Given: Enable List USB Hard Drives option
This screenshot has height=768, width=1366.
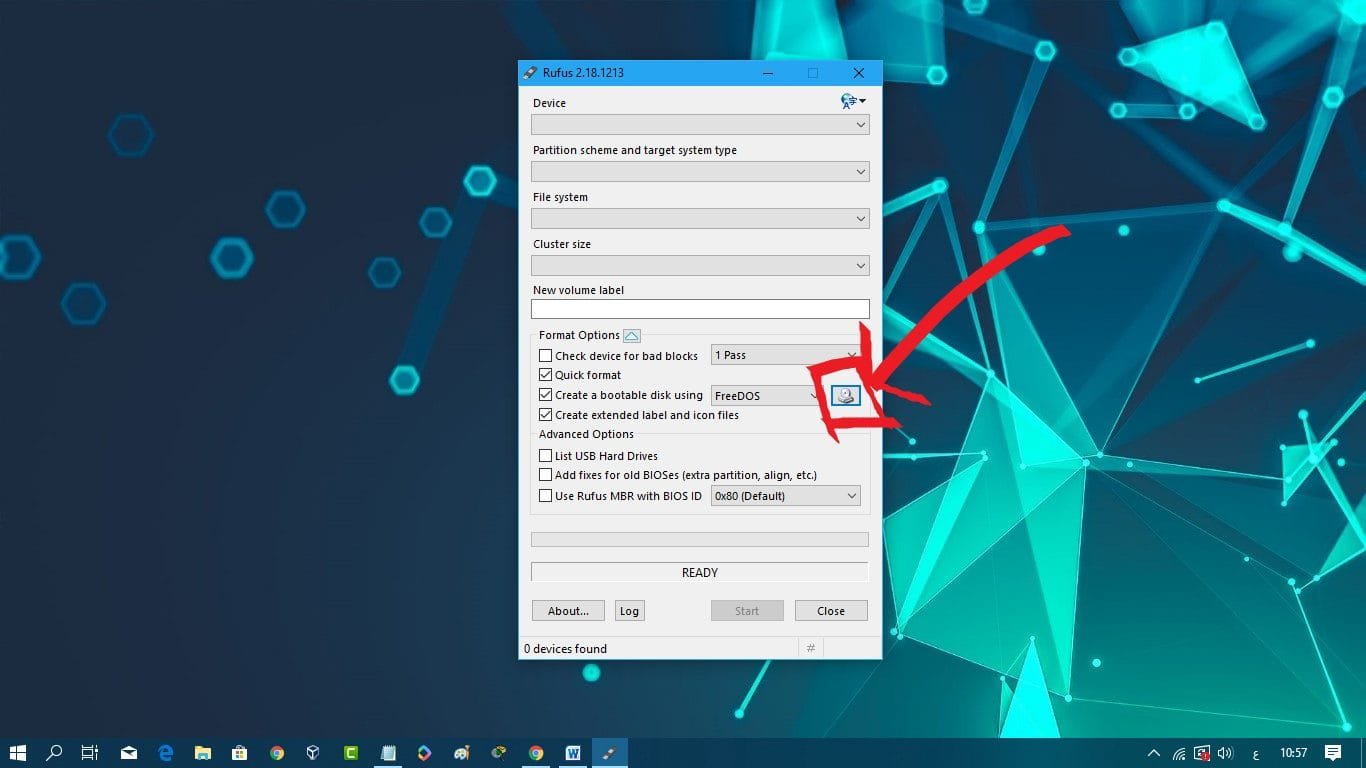Looking at the screenshot, I should click(x=546, y=456).
